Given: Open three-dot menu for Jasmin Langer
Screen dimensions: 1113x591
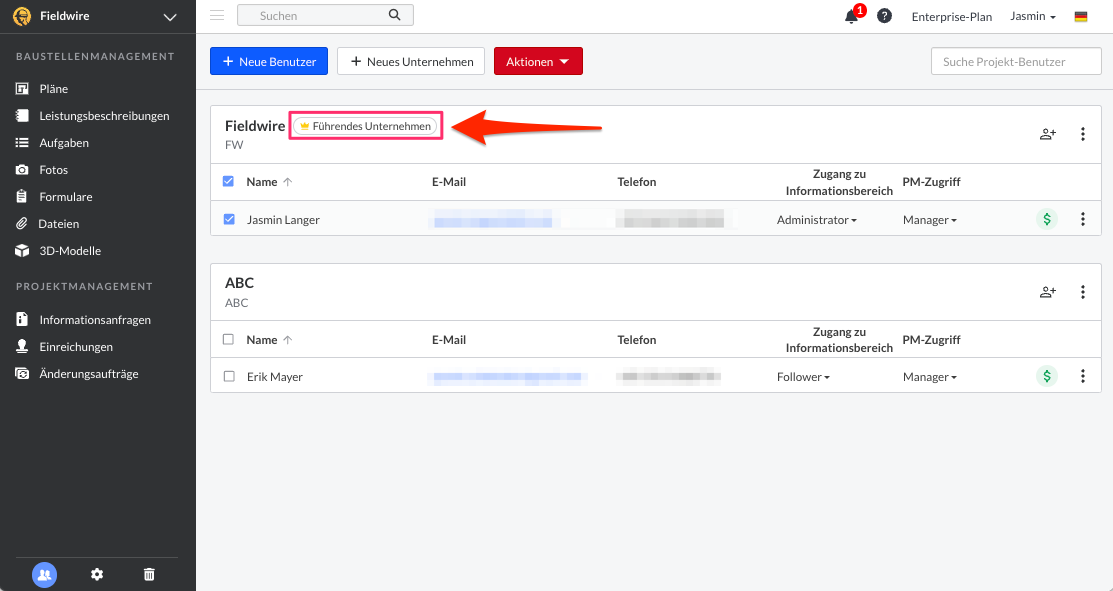Looking at the screenshot, I should (x=1082, y=219).
